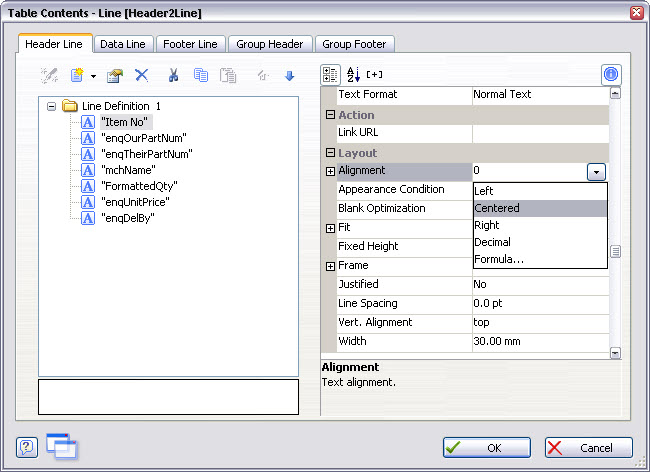Click the Alignment value dropdown arrow
Image resolution: width=650 pixels, height=472 pixels.
(x=597, y=172)
